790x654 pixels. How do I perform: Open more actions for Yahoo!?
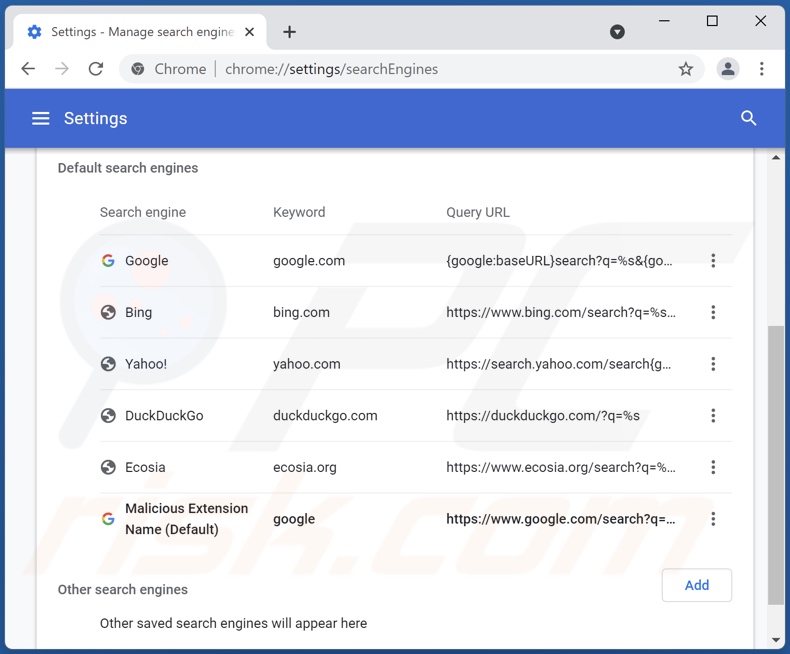coord(713,364)
